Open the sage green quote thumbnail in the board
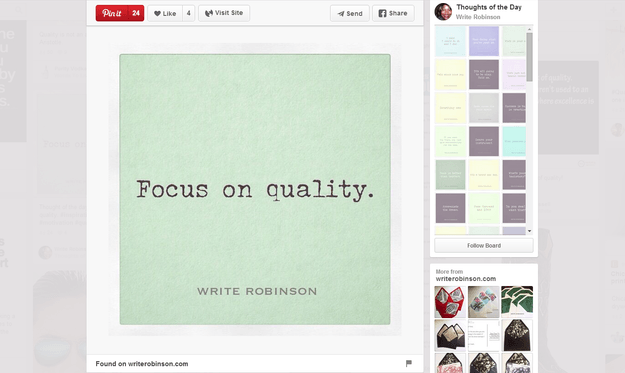 pos(450,175)
